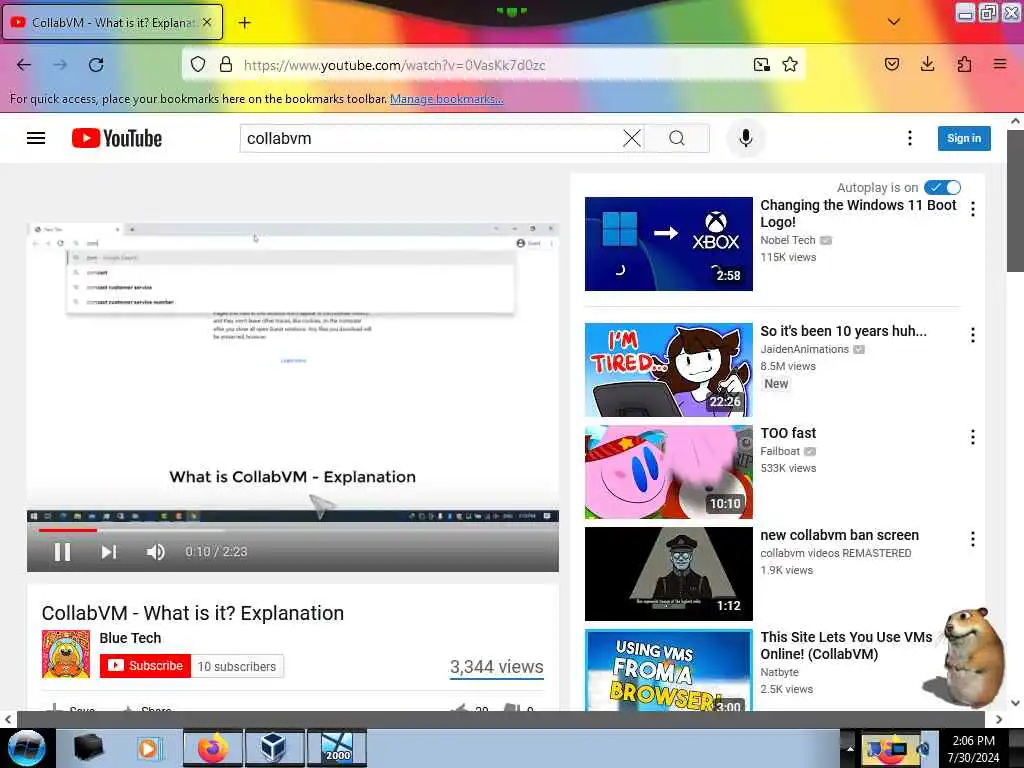Save page to Pocket
Viewport: 1024px width, 768px height.
coord(891,64)
